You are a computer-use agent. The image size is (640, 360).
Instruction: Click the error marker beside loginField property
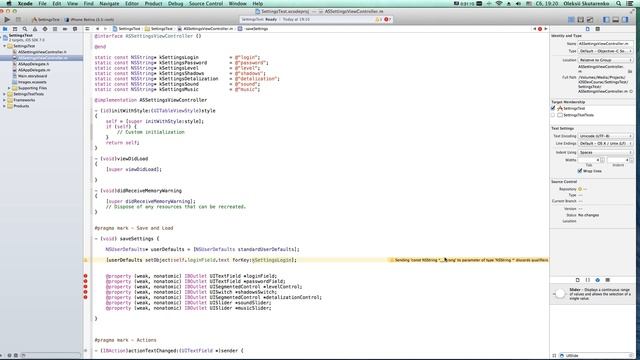tap(86, 276)
